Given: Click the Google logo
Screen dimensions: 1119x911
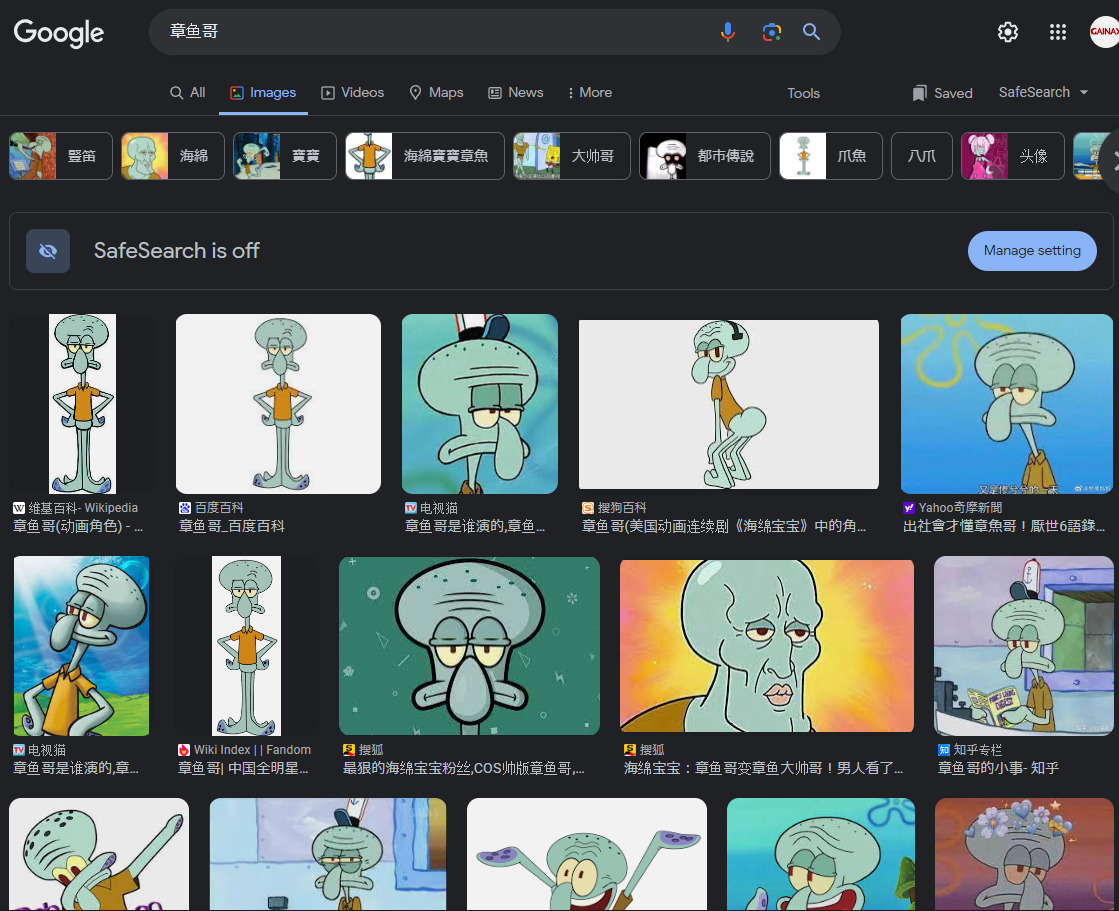Looking at the screenshot, I should pos(59,32).
